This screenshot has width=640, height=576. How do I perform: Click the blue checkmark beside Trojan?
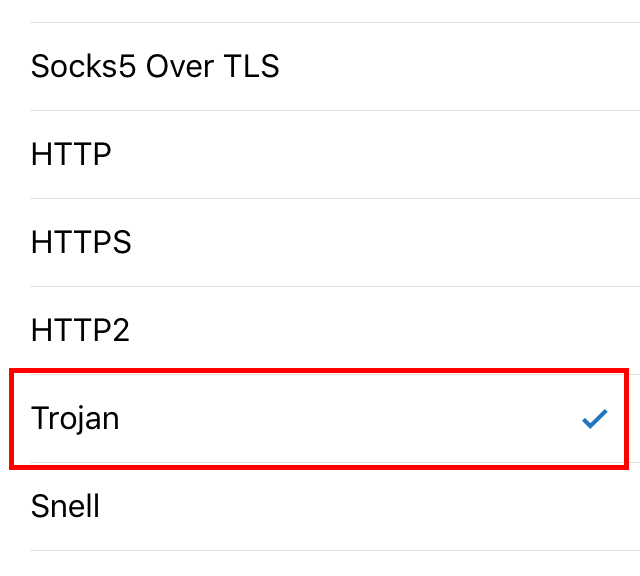click(595, 419)
